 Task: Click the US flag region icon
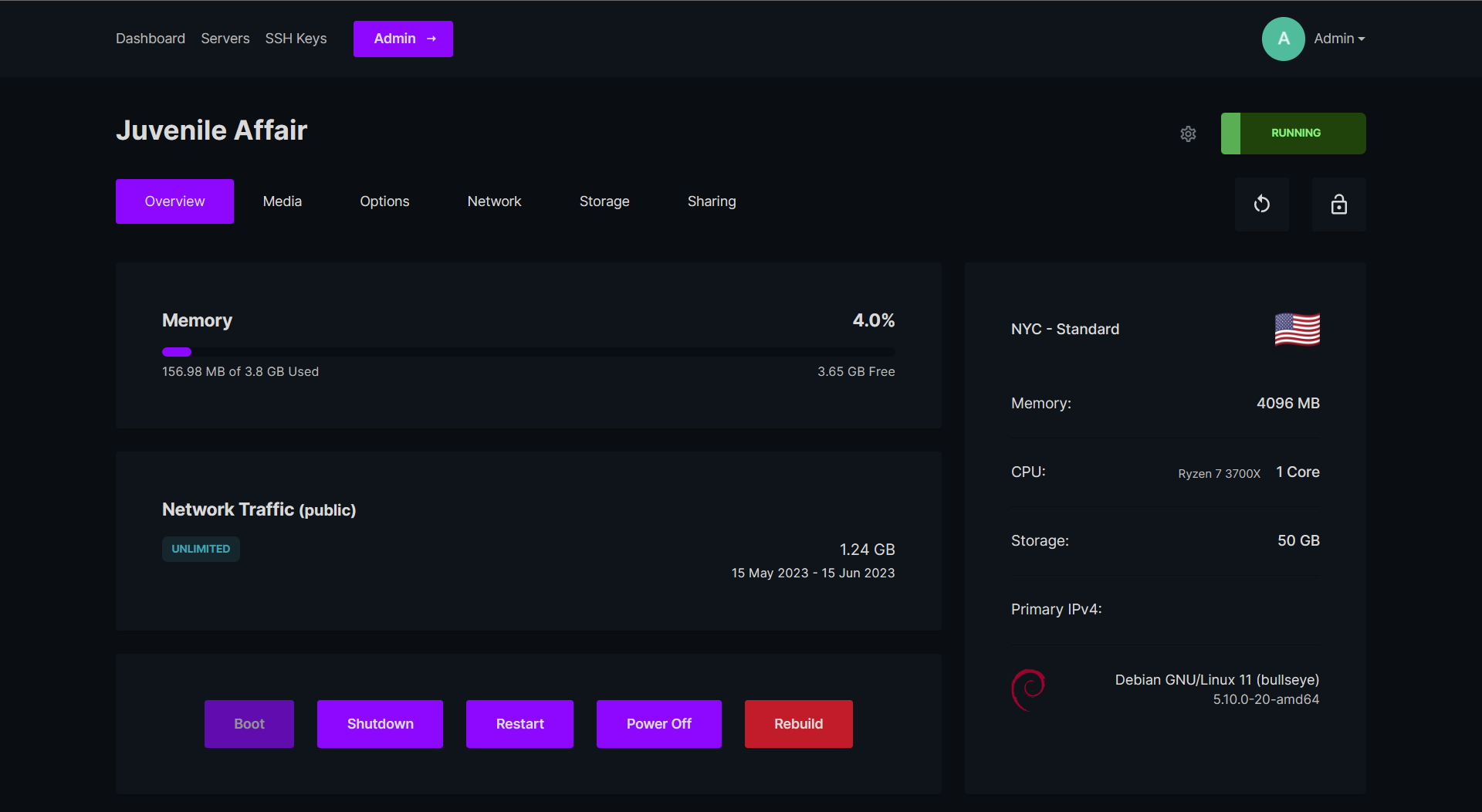[1298, 329]
